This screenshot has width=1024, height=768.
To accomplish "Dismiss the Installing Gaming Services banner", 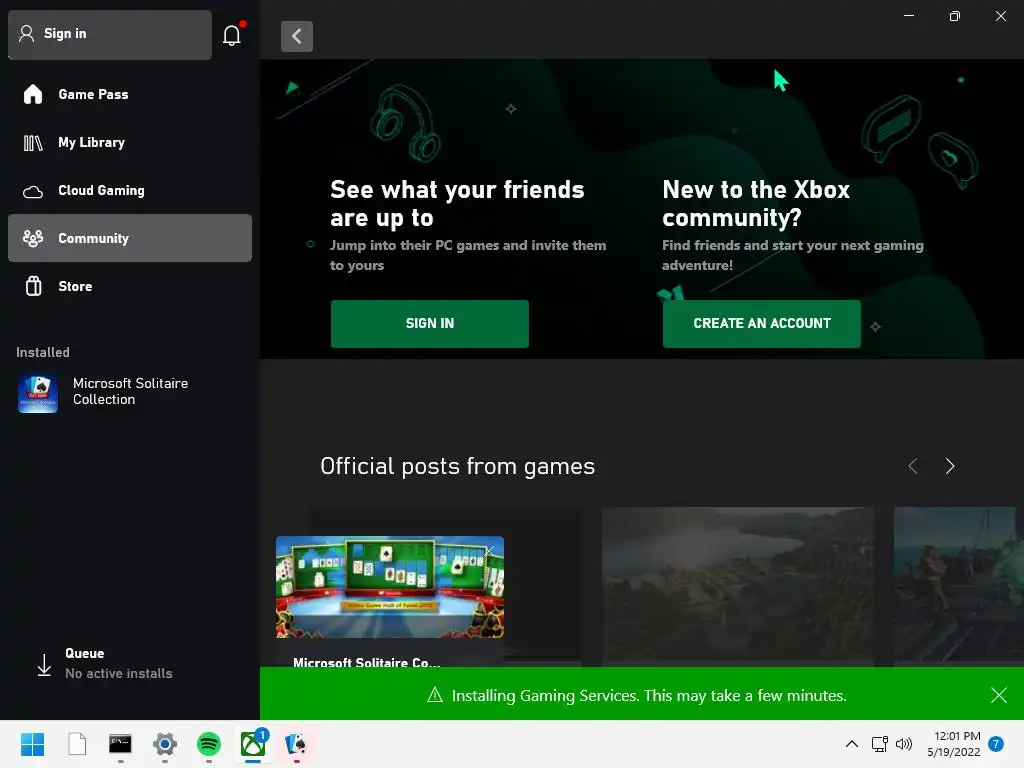I will (999, 695).
